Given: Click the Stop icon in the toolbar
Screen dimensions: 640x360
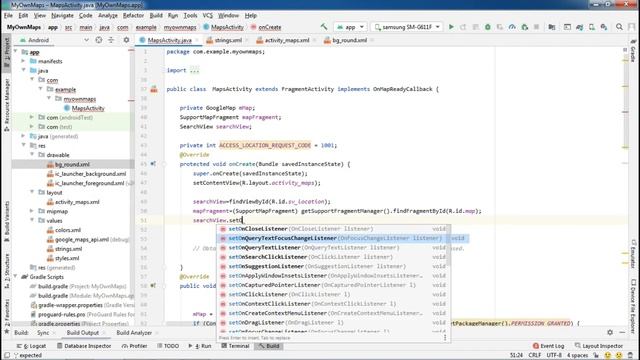Looking at the screenshot, I should (536, 27).
